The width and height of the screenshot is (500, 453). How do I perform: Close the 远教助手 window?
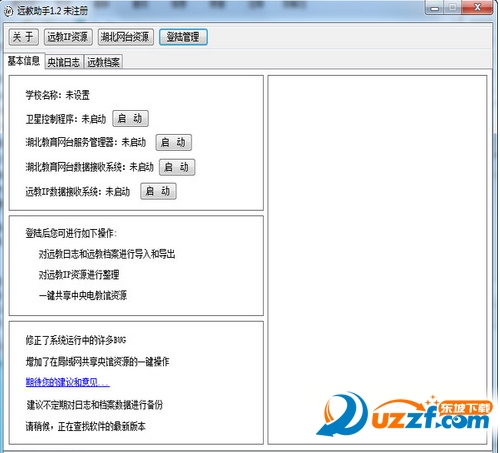(x=477, y=8)
